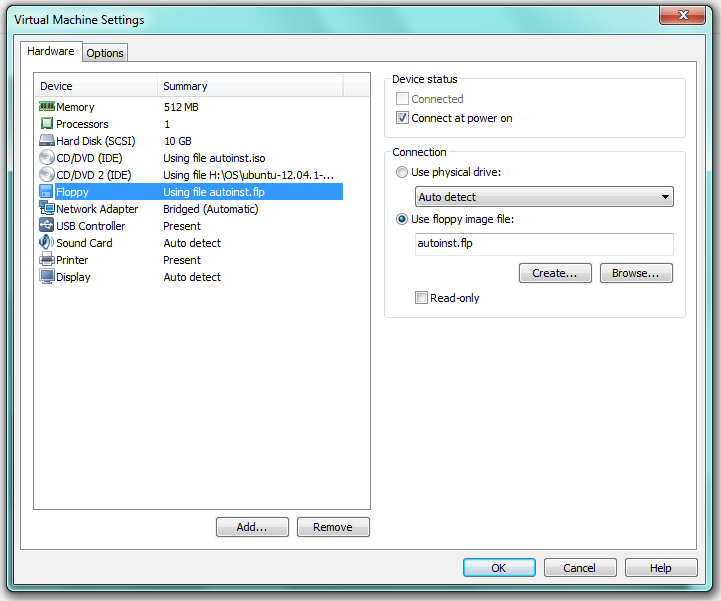The image size is (721, 601).
Task: Select the Hard Disk (SCSI) label
Action: (x=96, y=141)
